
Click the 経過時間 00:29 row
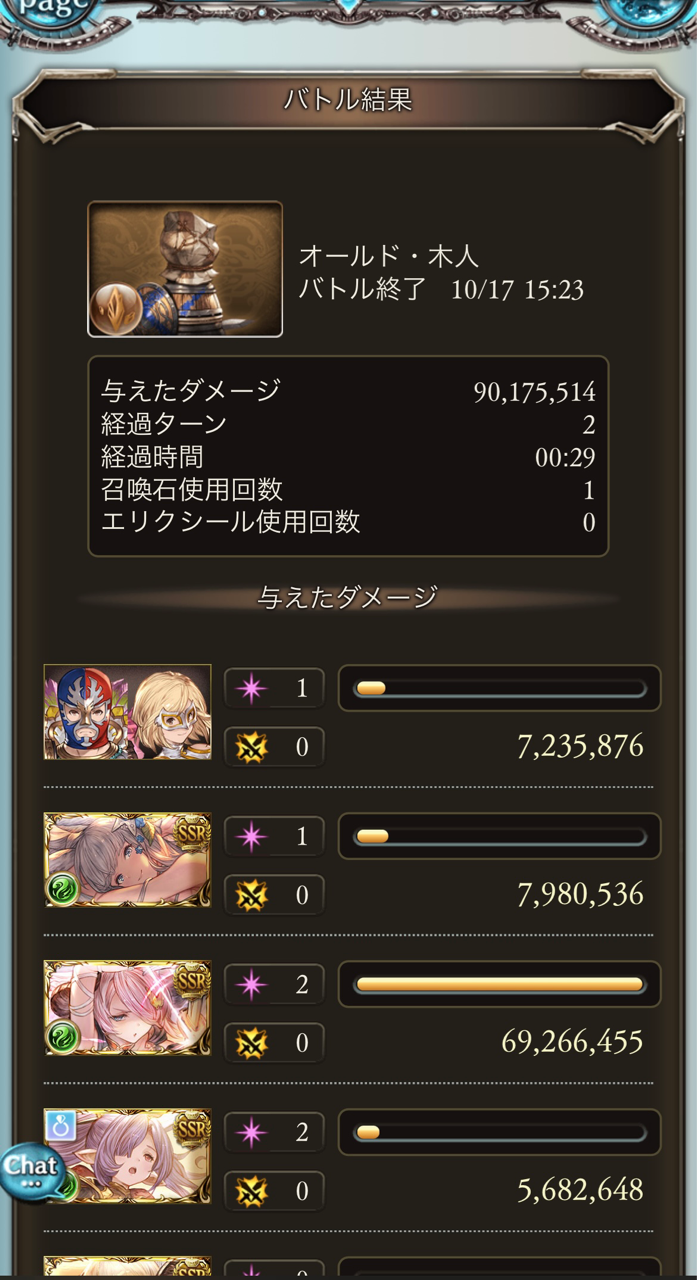[348, 457]
